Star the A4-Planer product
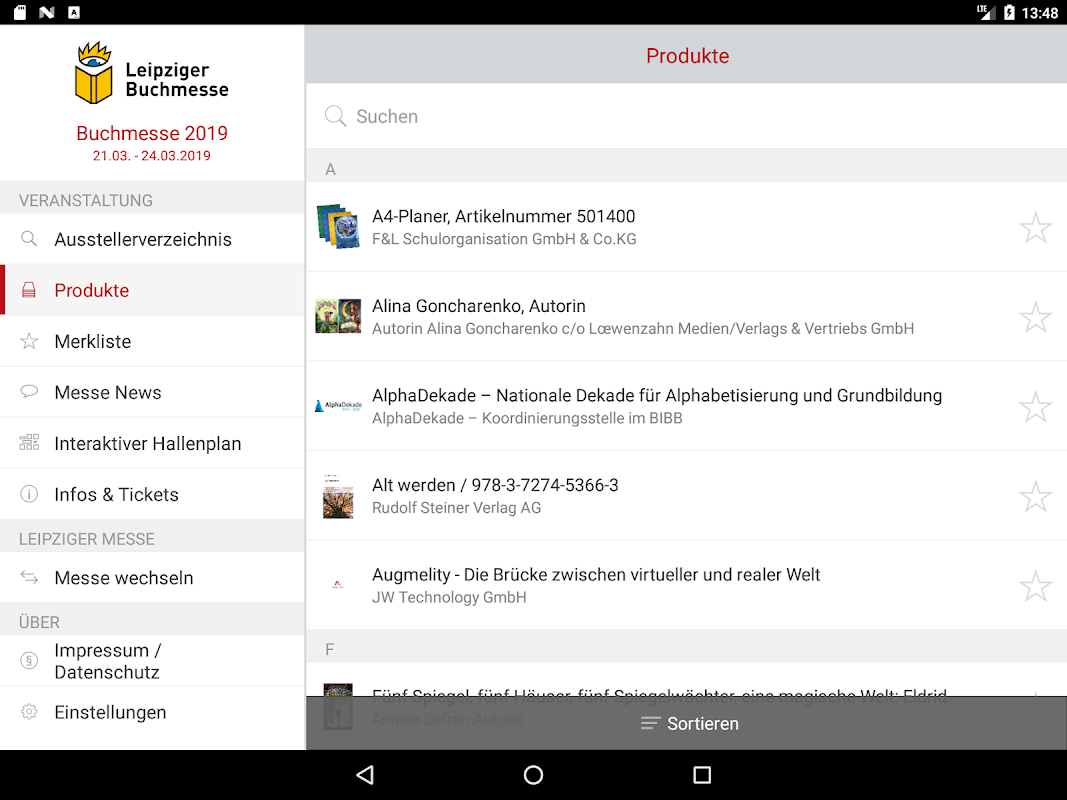The image size is (1067, 800). click(x=1035, y=227)
